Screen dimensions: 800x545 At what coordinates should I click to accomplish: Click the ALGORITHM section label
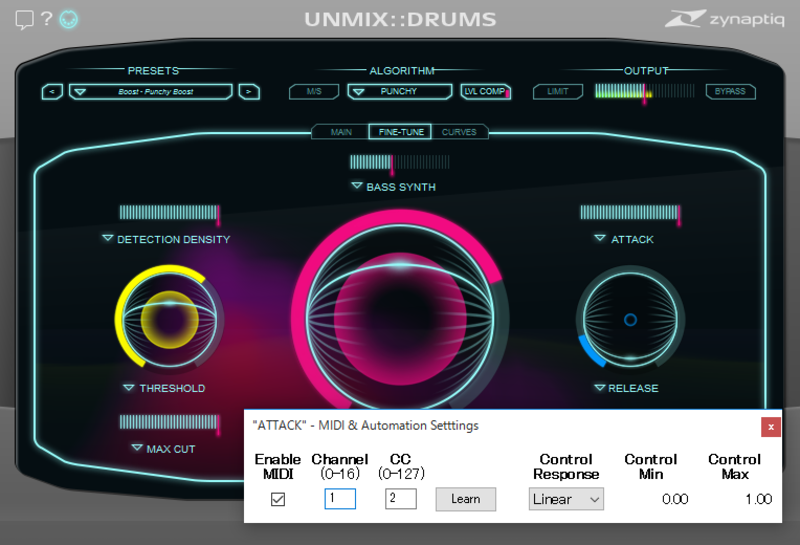pyautogui.click(x=402, y=70)
